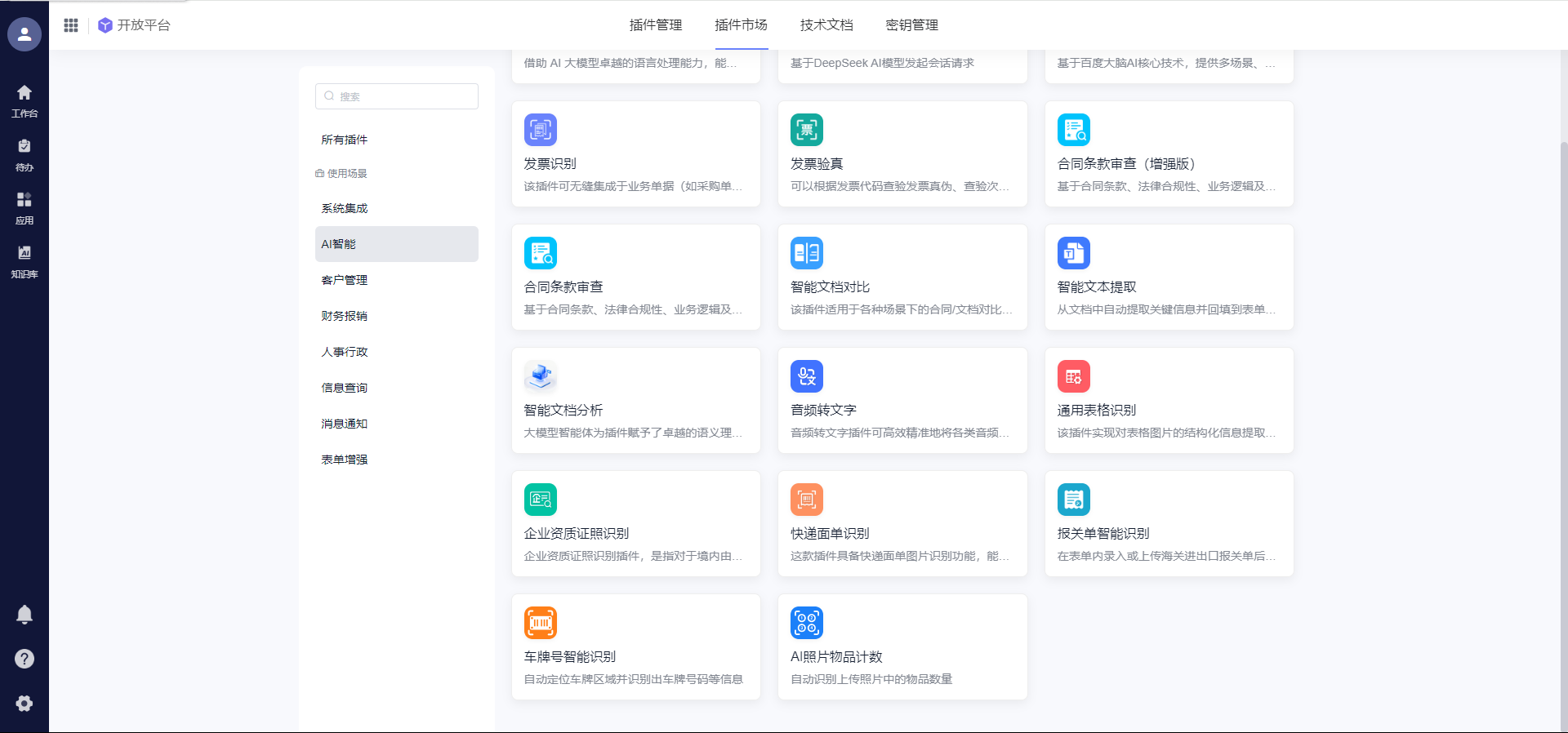This screenshot has width=1568, height=733.
Task: Select the 财务报销 category
Action: (345, 316)
